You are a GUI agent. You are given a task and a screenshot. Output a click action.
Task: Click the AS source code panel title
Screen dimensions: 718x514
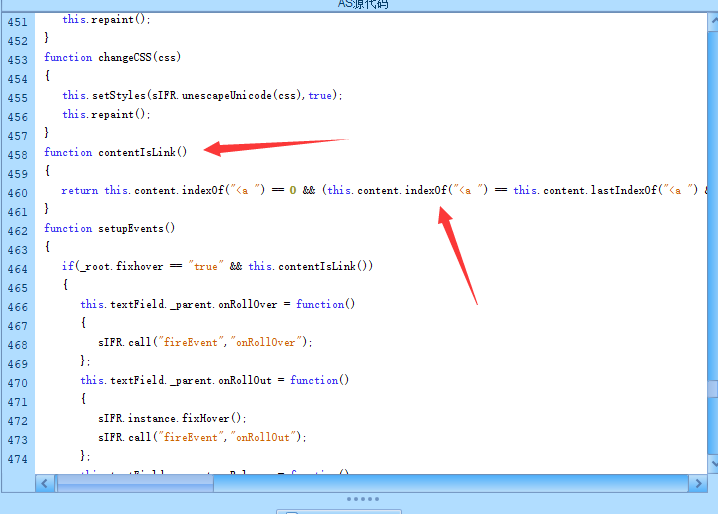(363, 4)
